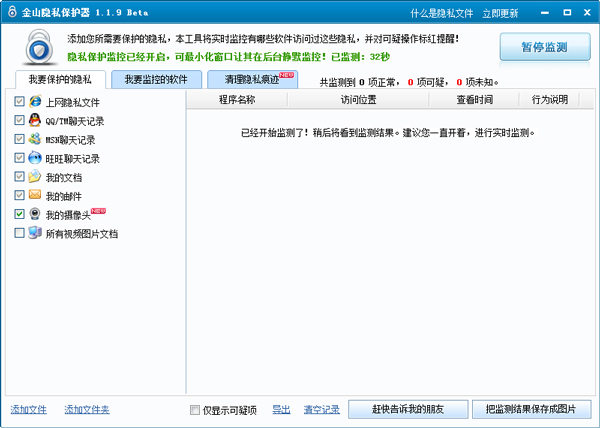Select the QQ/TM聊天记录 list label
Viewport: 600px width, 428px height.
coord(75,121)
